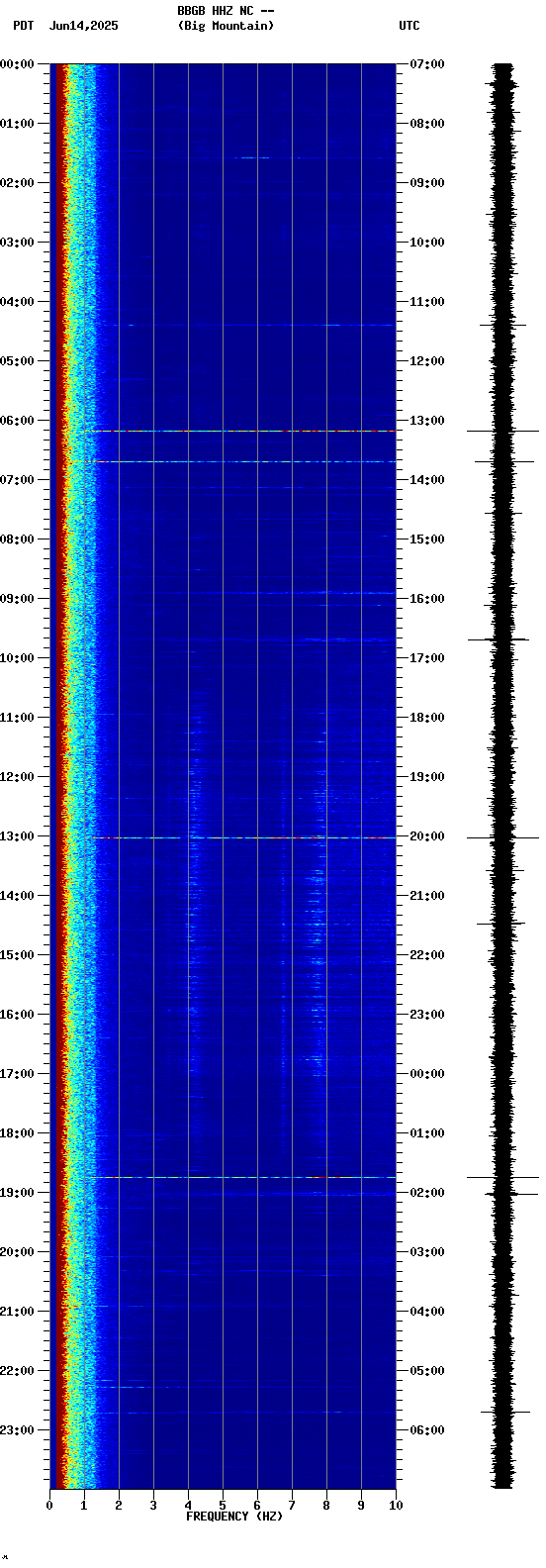The width and height of the screenshot is (546, 1568).
Task: Click the PDT time label '06:00'
Action: 18,421
